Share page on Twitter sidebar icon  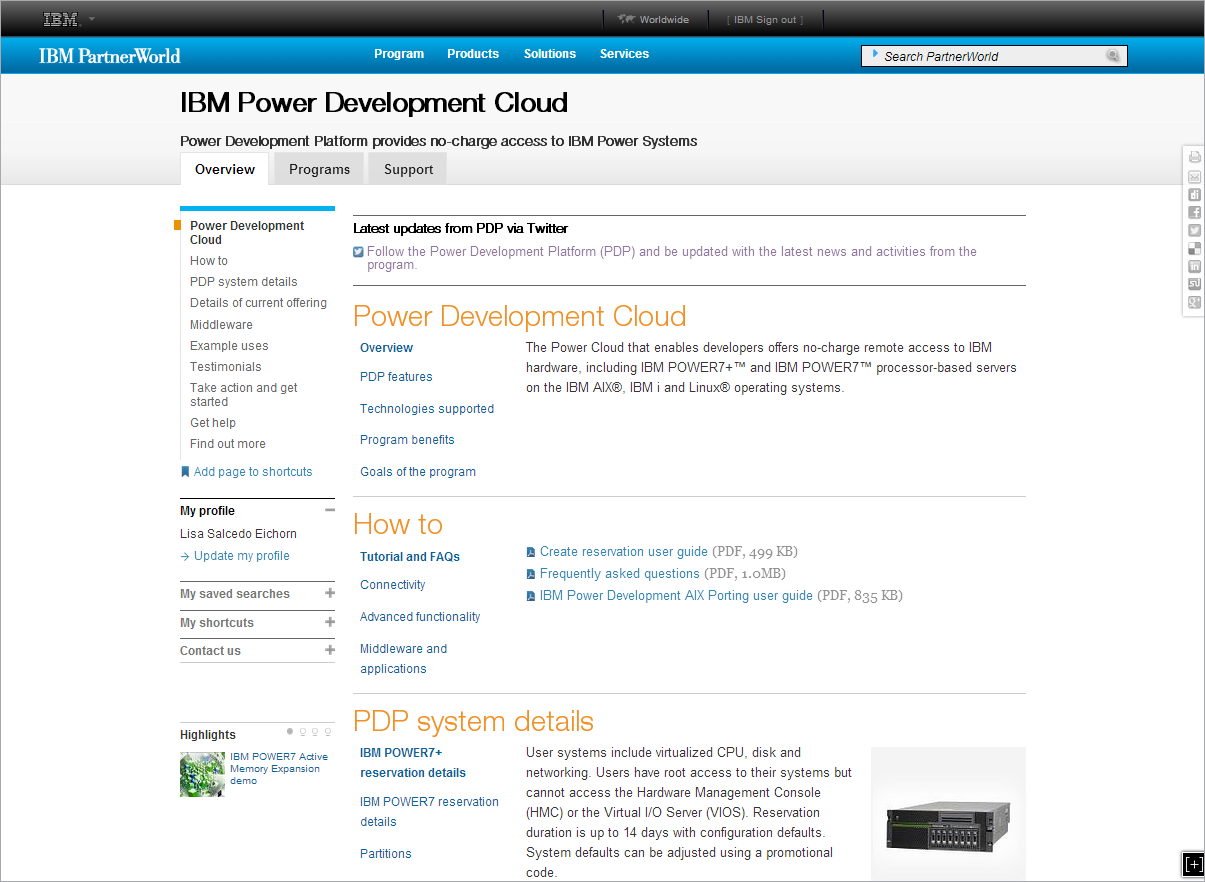point(1194,230)
